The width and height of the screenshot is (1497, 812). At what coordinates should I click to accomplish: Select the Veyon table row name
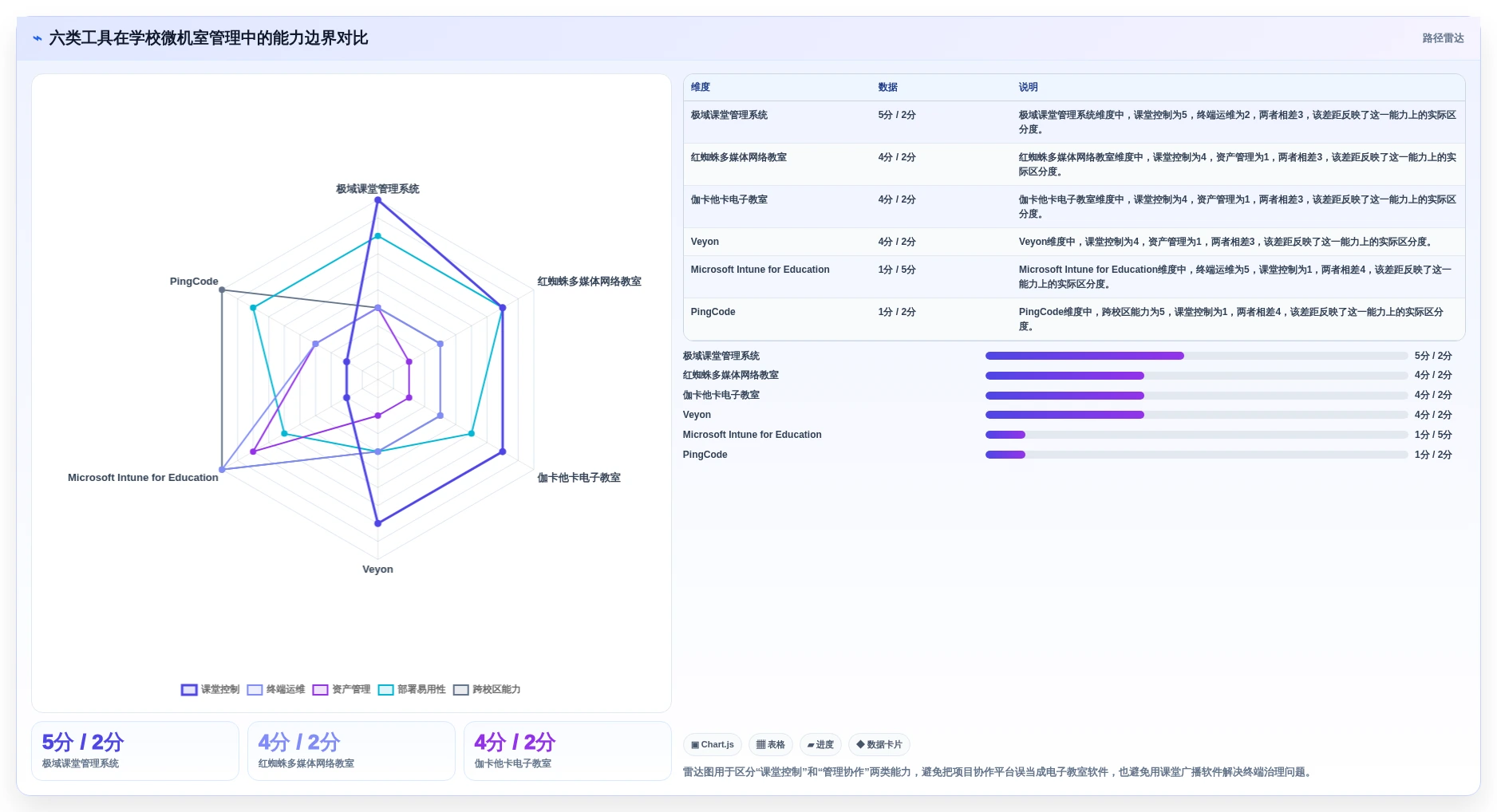(x=705, y=242)
